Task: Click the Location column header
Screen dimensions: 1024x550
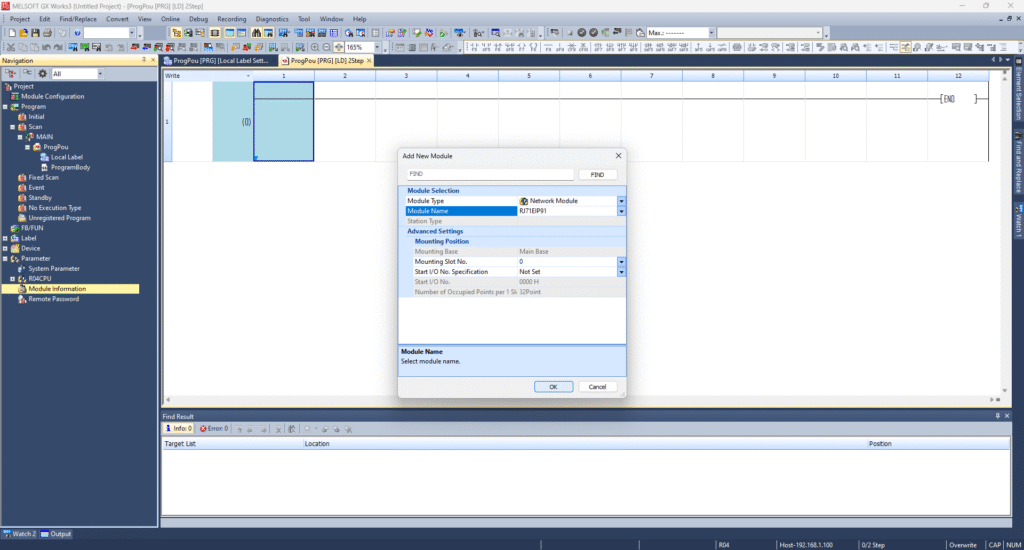Action: coord(317,444)
